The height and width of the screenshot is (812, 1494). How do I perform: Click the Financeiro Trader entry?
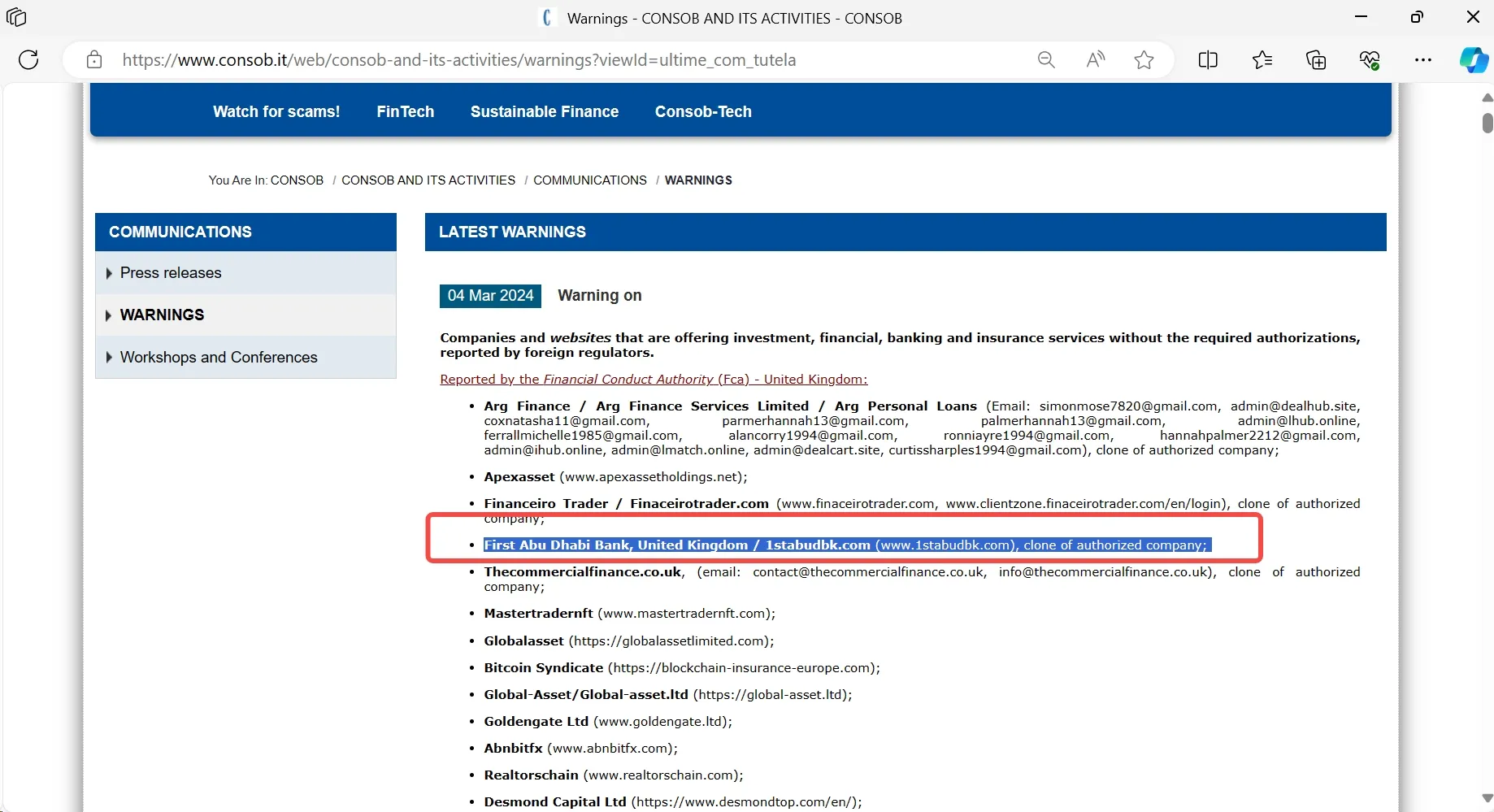pos(922,510)
